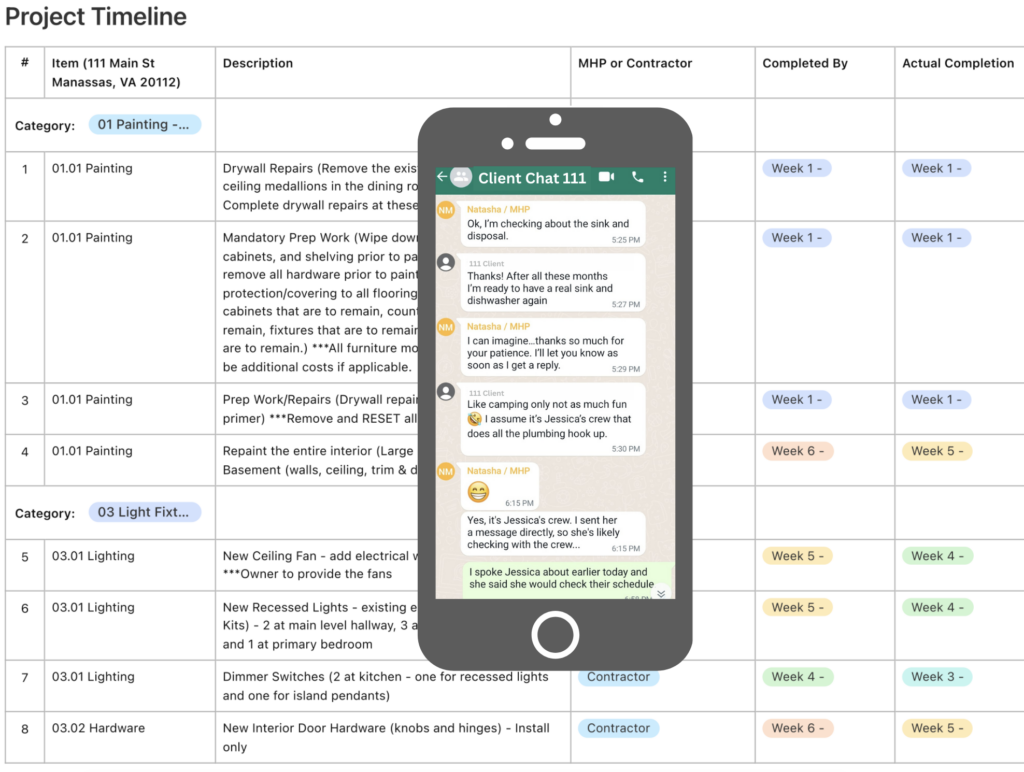Select the 'Ok, I'm checking about the sink' message
Screen dimensions: 1024x772
coord(552,224)
